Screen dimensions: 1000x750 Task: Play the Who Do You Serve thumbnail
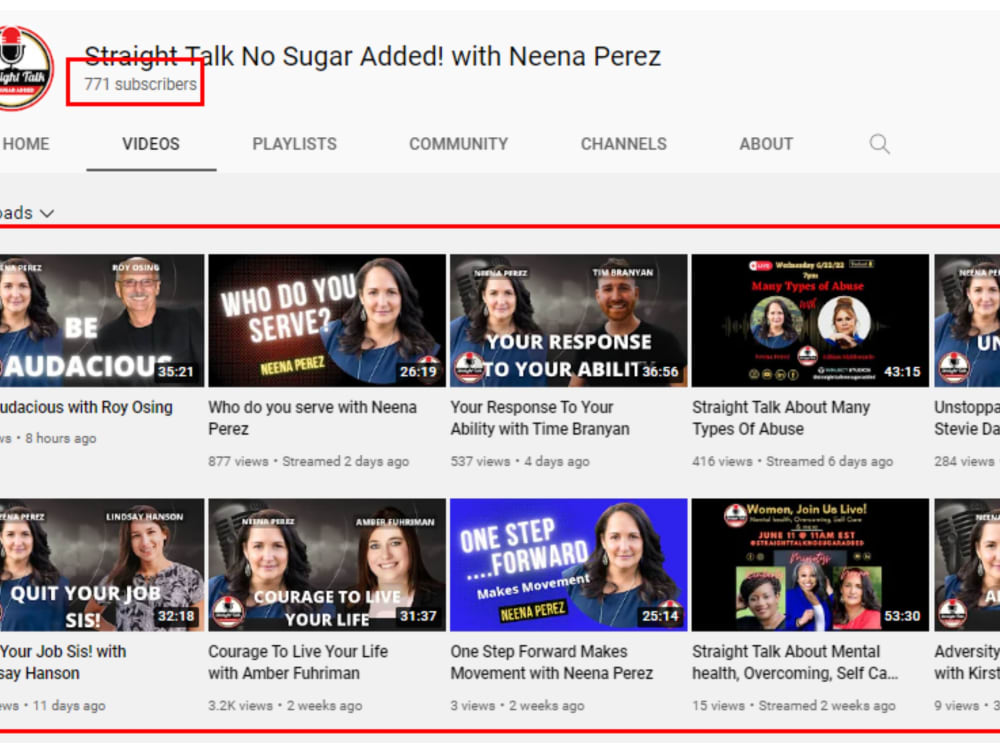[327, 321]
